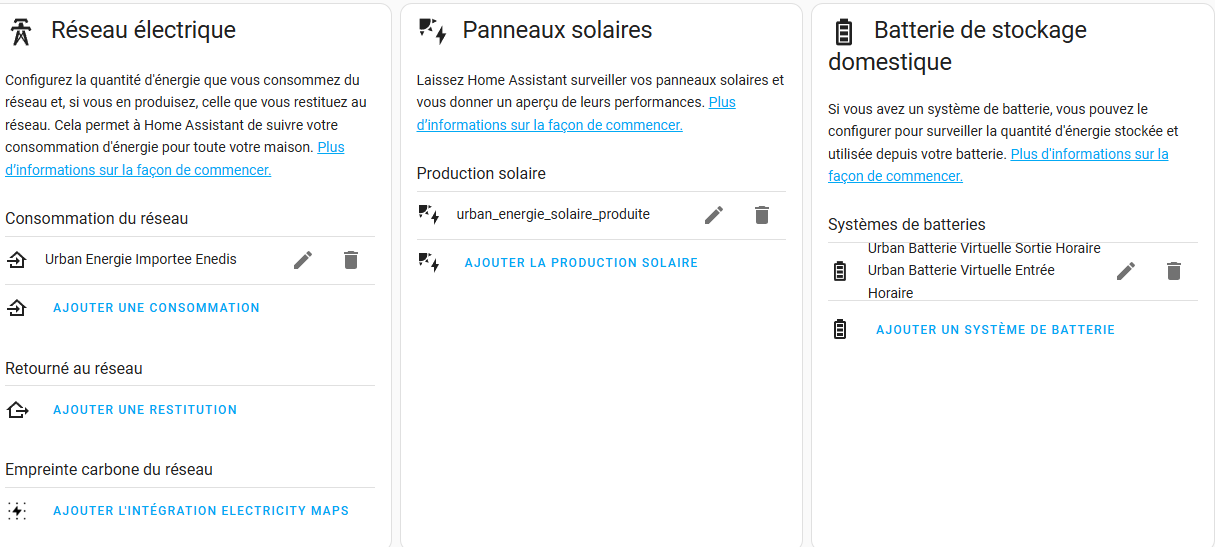Add the Electricity Maps integration
This screenshot has height=547, width=1215.
pyautogui.click(x=201, y=511)
